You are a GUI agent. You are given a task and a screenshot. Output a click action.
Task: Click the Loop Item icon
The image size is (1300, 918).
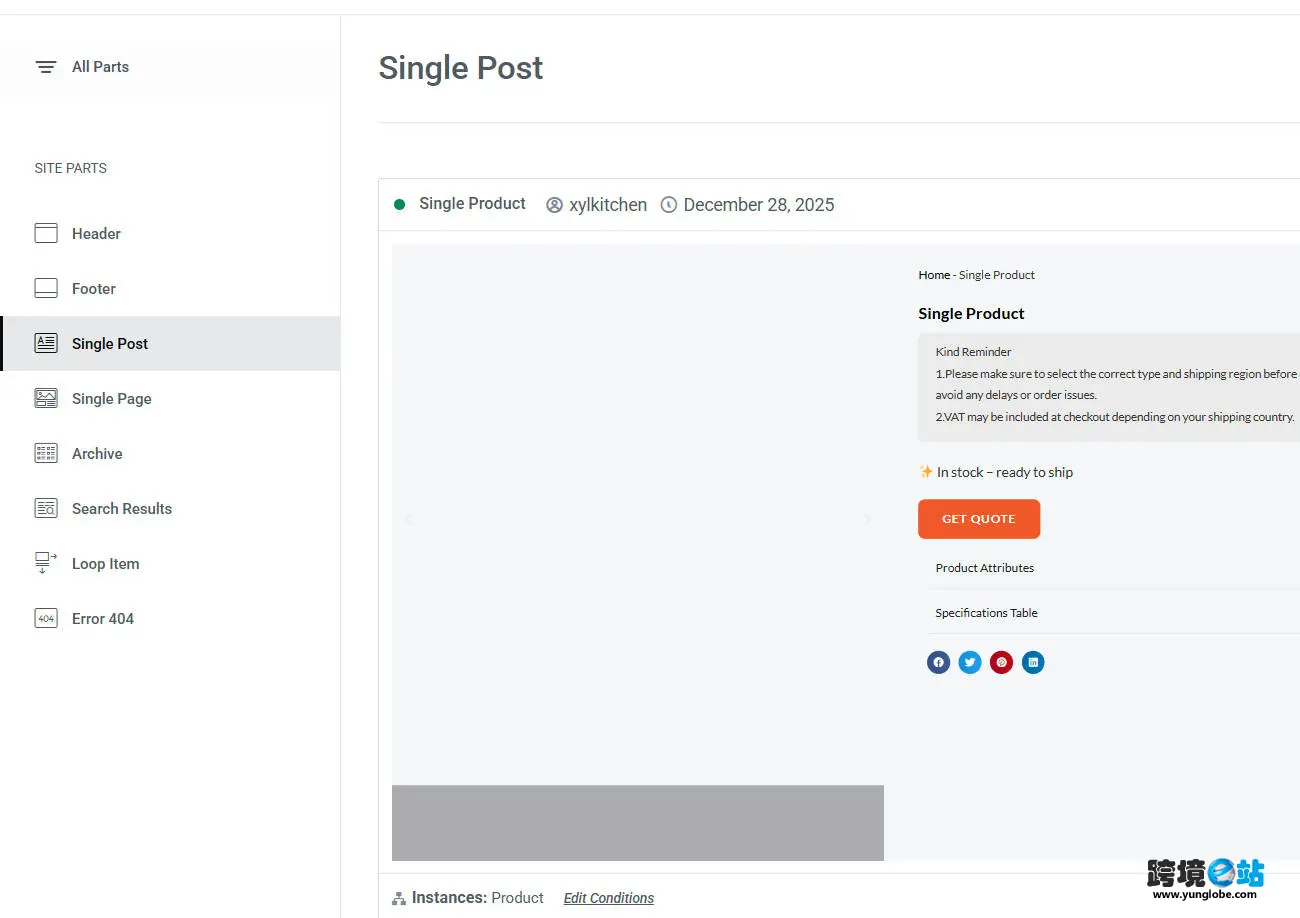(46, 563)
